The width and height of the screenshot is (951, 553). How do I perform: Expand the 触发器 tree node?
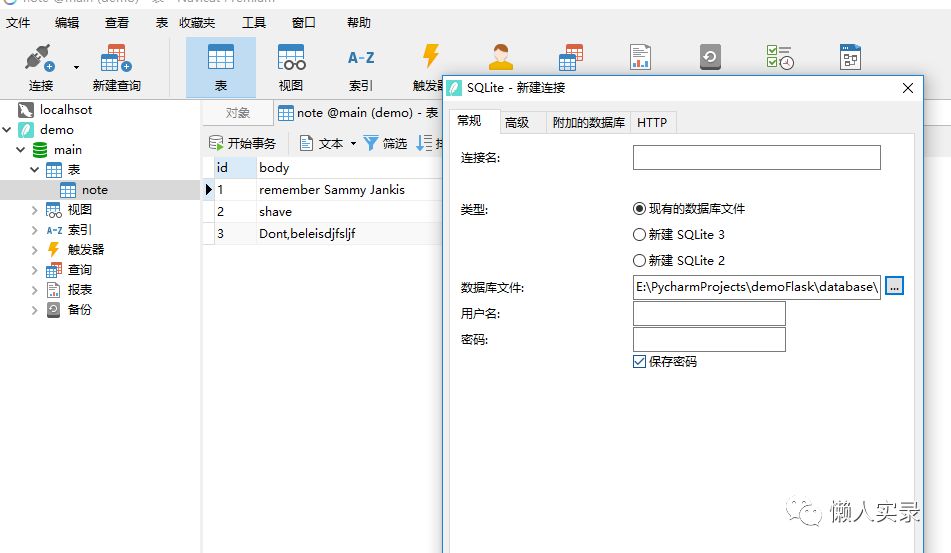pos(35,250)
